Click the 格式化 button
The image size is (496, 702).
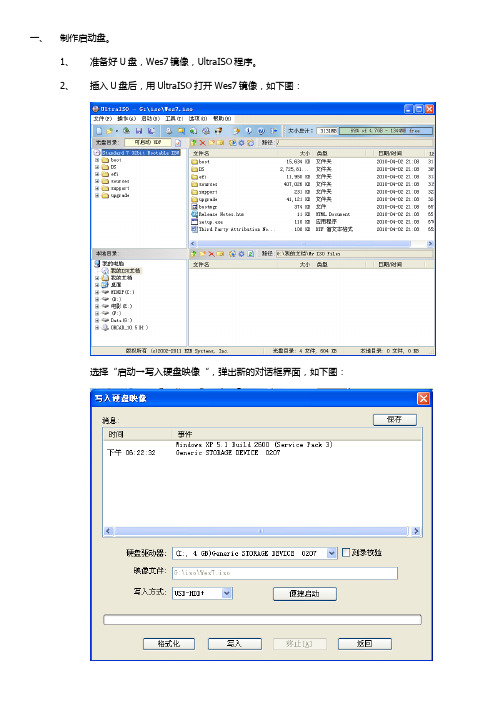[169, 644]
